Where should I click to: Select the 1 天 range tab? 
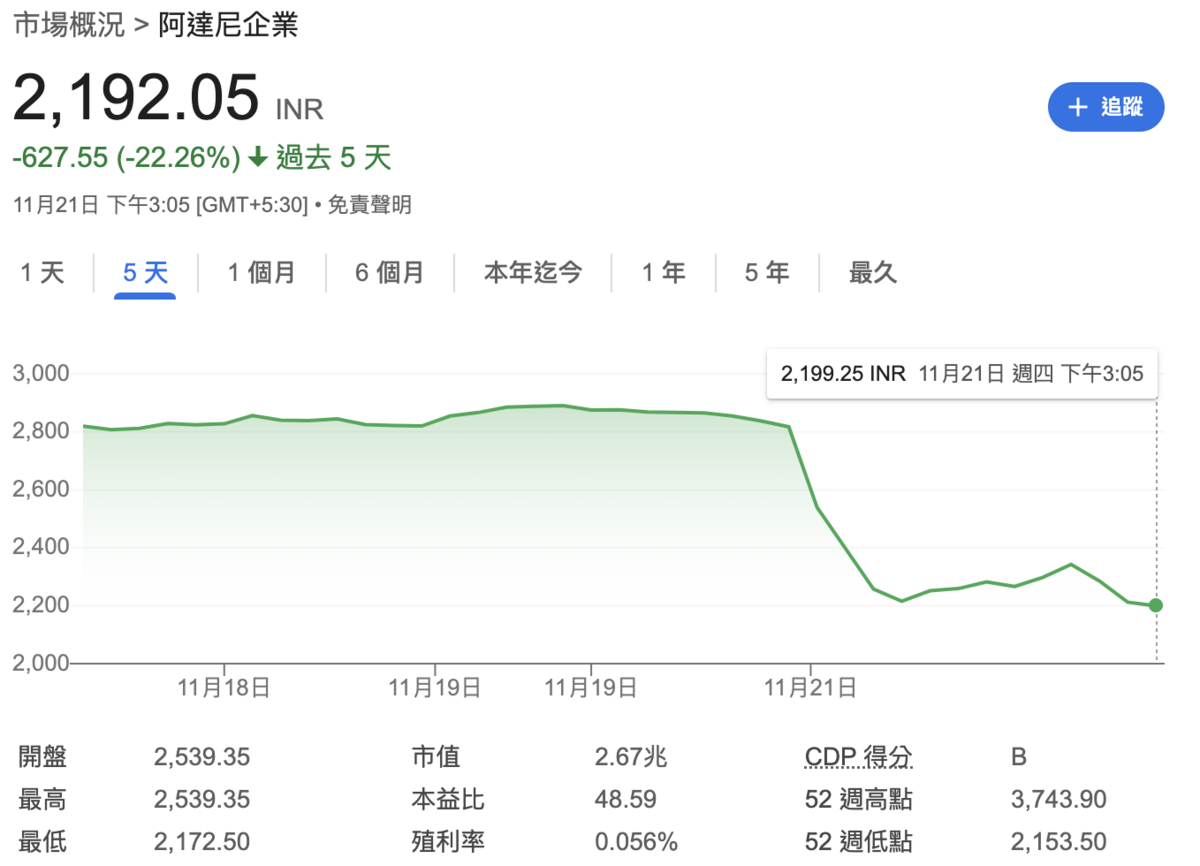point(43,272)
